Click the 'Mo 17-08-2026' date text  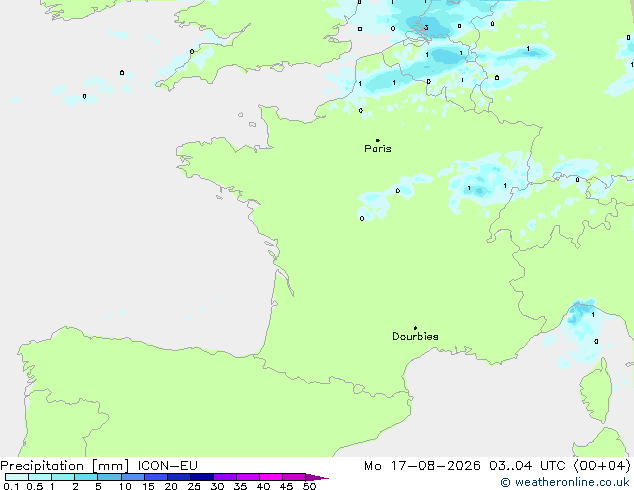tap(423, 466)
